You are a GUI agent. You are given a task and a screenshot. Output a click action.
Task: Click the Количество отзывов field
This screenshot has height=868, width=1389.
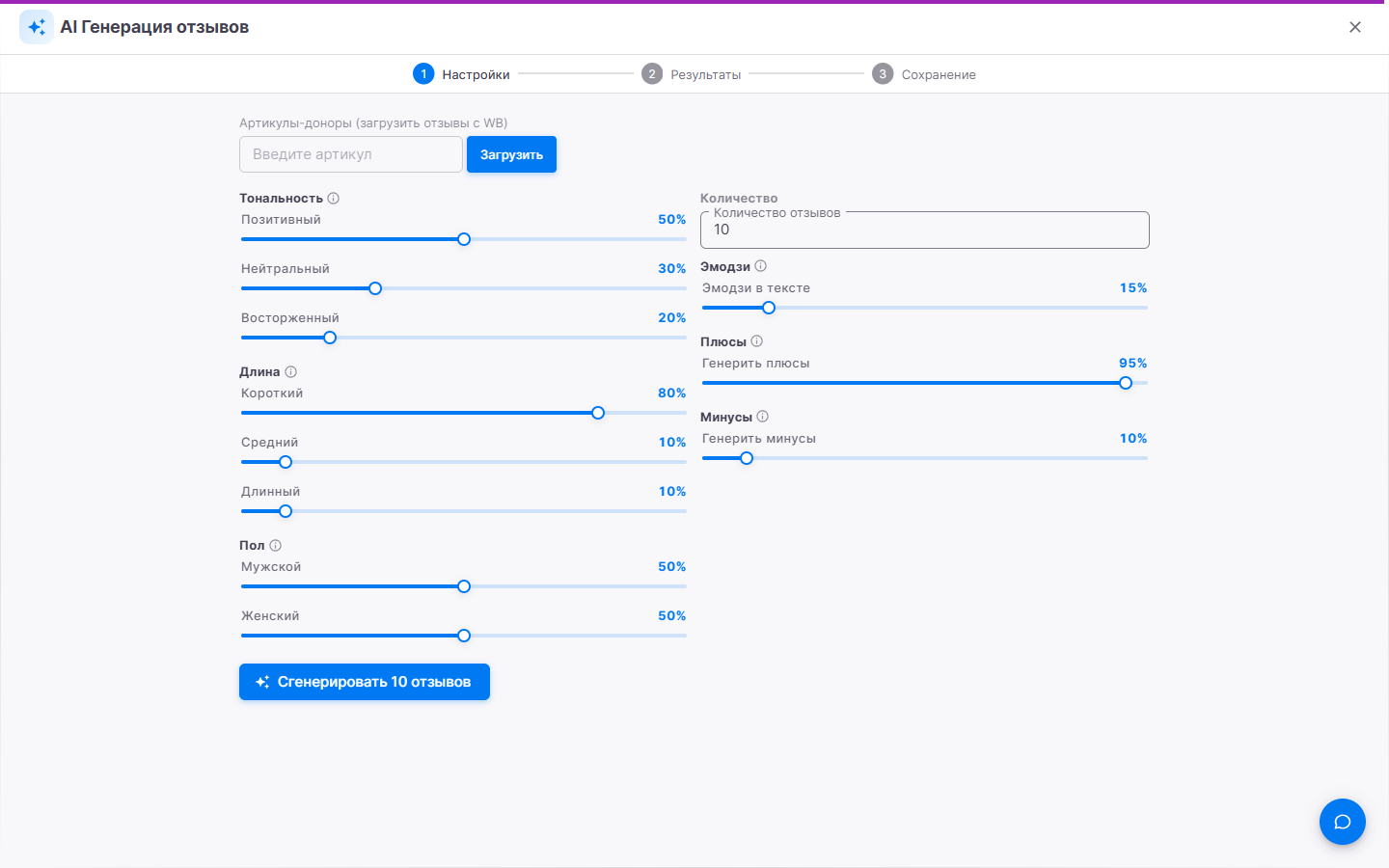point(925,230)
